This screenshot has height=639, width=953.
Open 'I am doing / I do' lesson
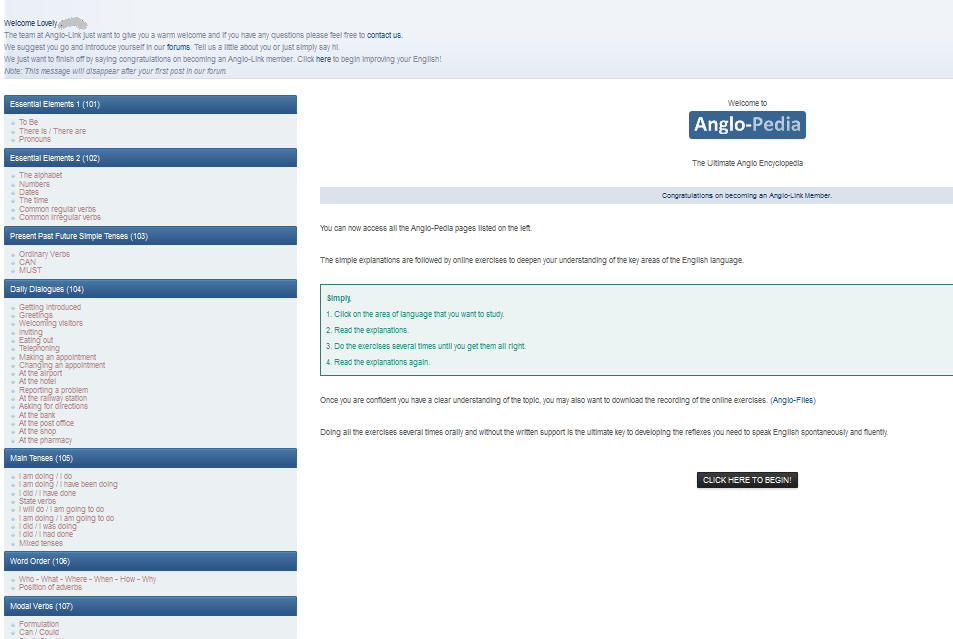point(45,477)
